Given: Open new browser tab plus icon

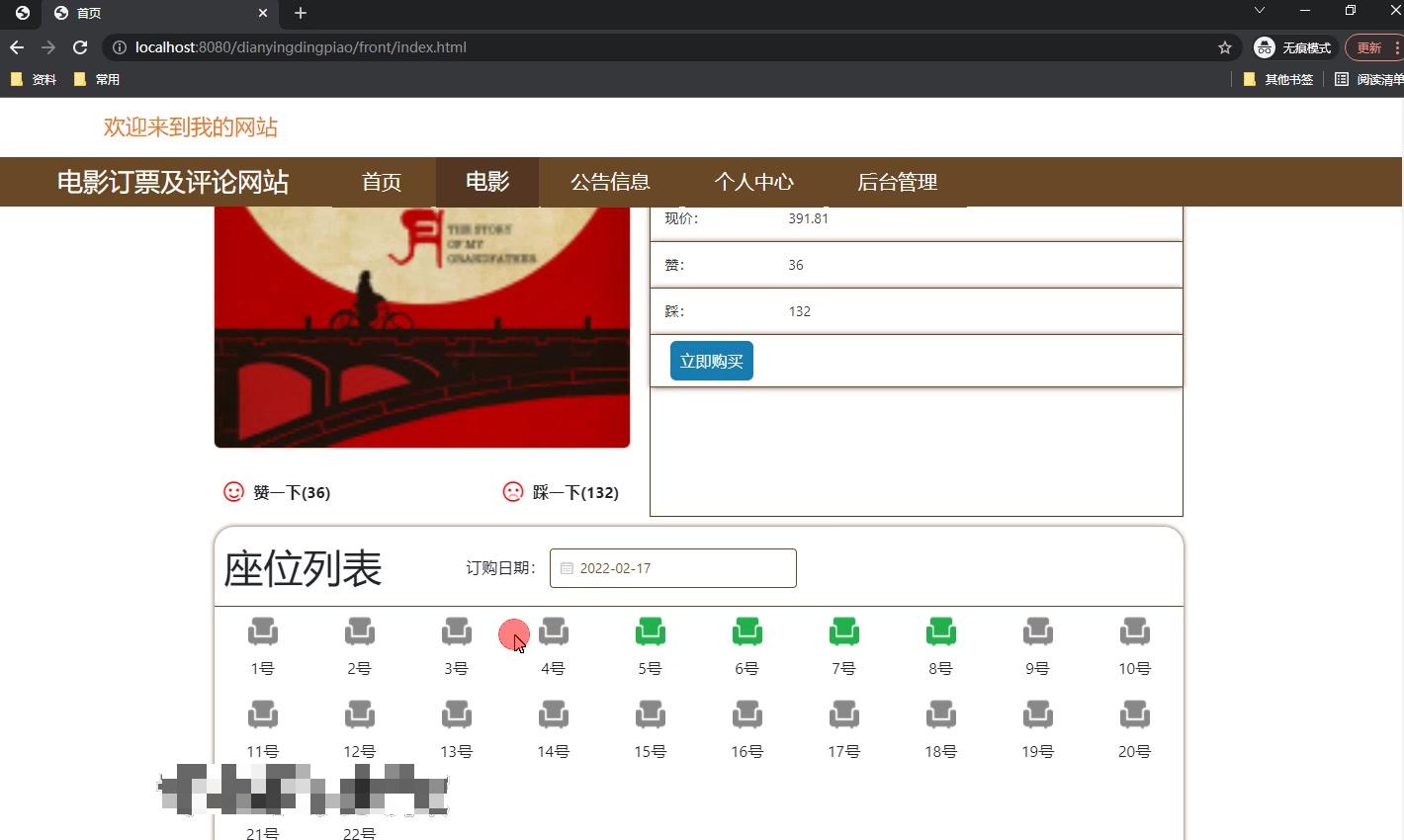Looking at the screenshot, I should click(301, 13).
